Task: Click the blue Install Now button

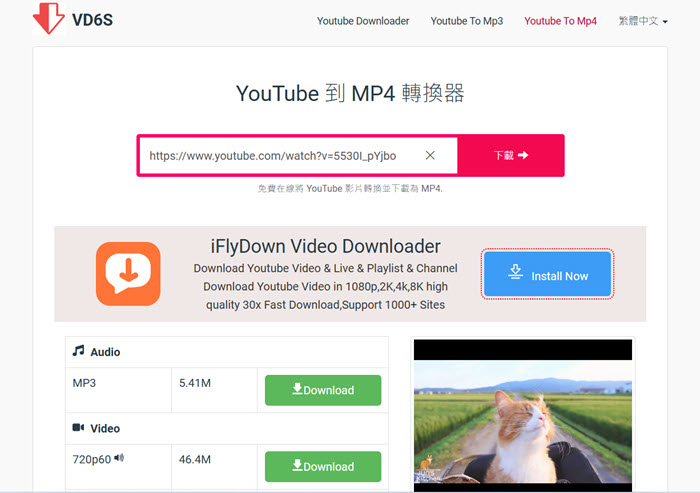Action: coord(547,274)
